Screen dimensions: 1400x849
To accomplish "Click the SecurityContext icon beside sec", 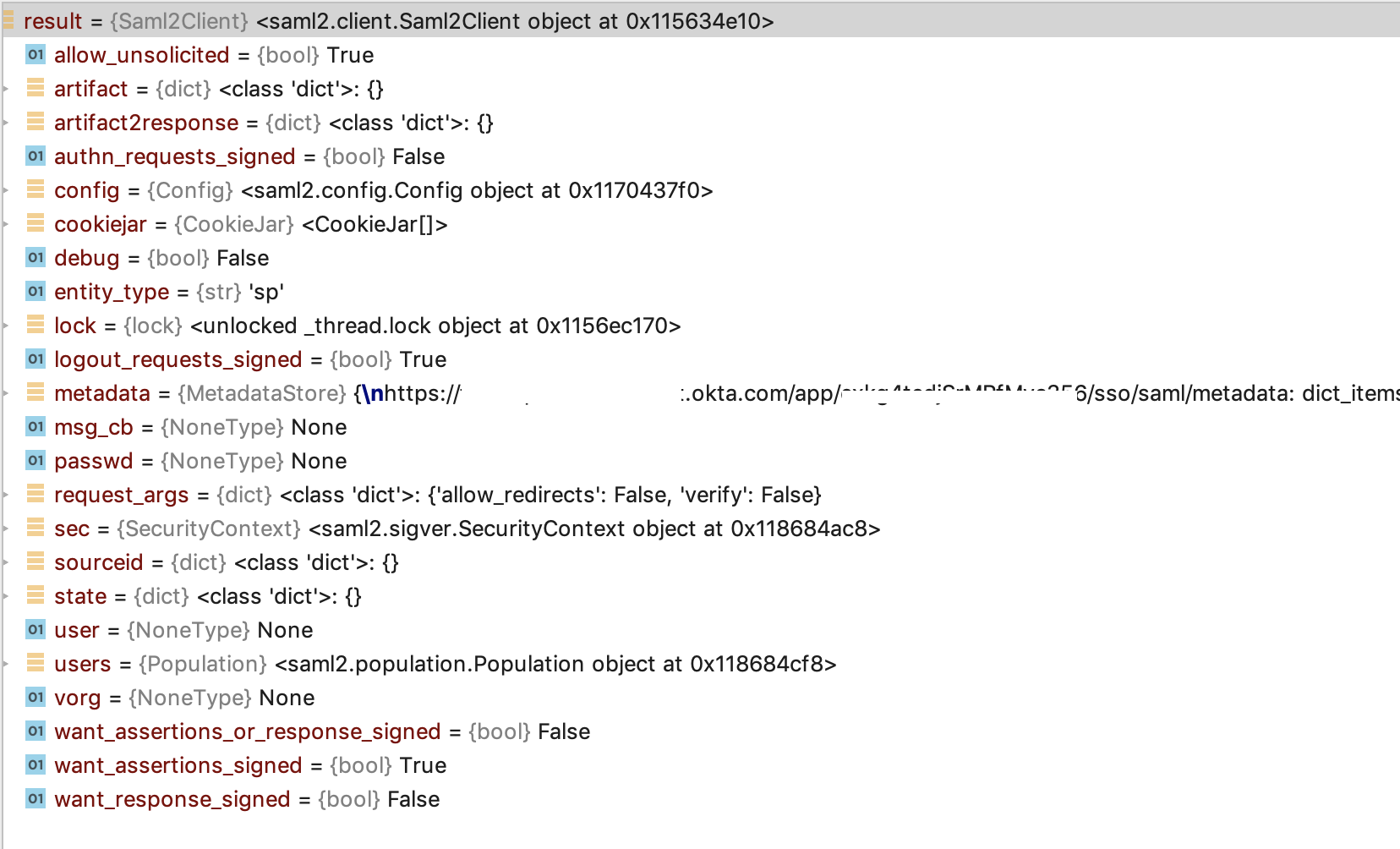I will tap(36, 528).
